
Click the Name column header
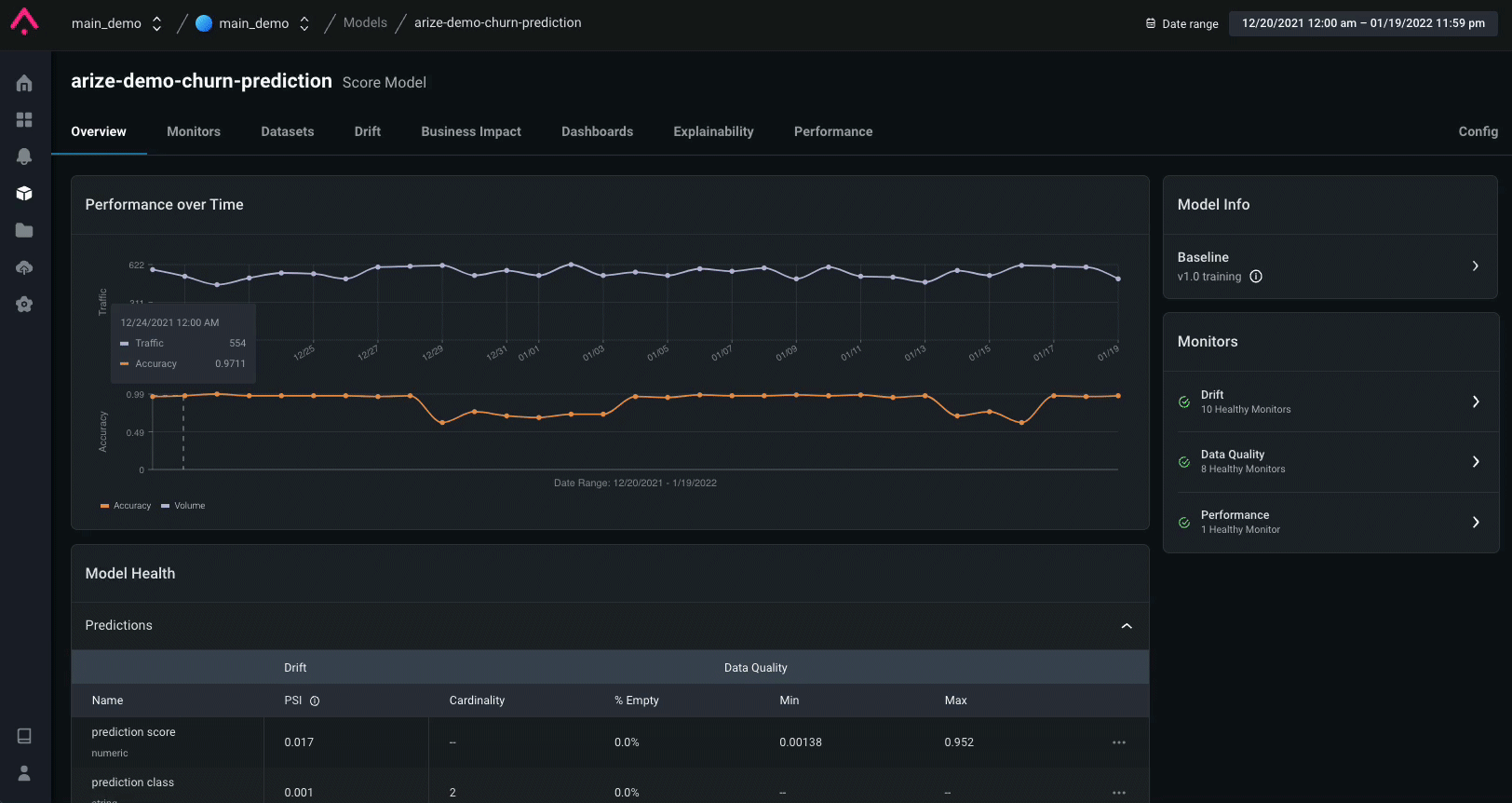pyautogui.click(x=108, y=701)
